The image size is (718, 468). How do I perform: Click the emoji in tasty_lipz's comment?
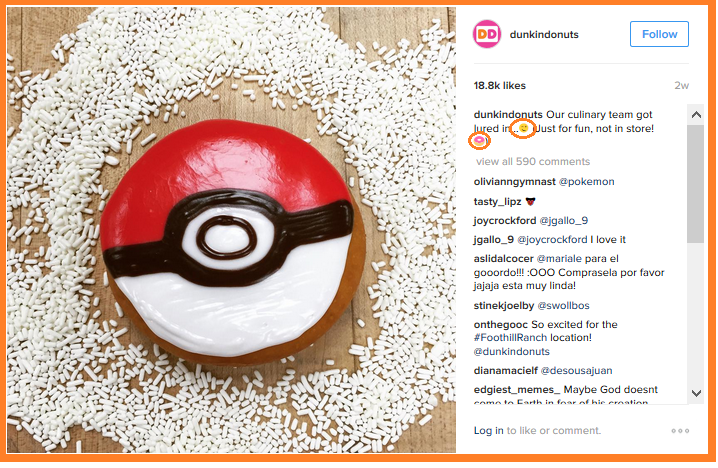(x=530, y=202)
